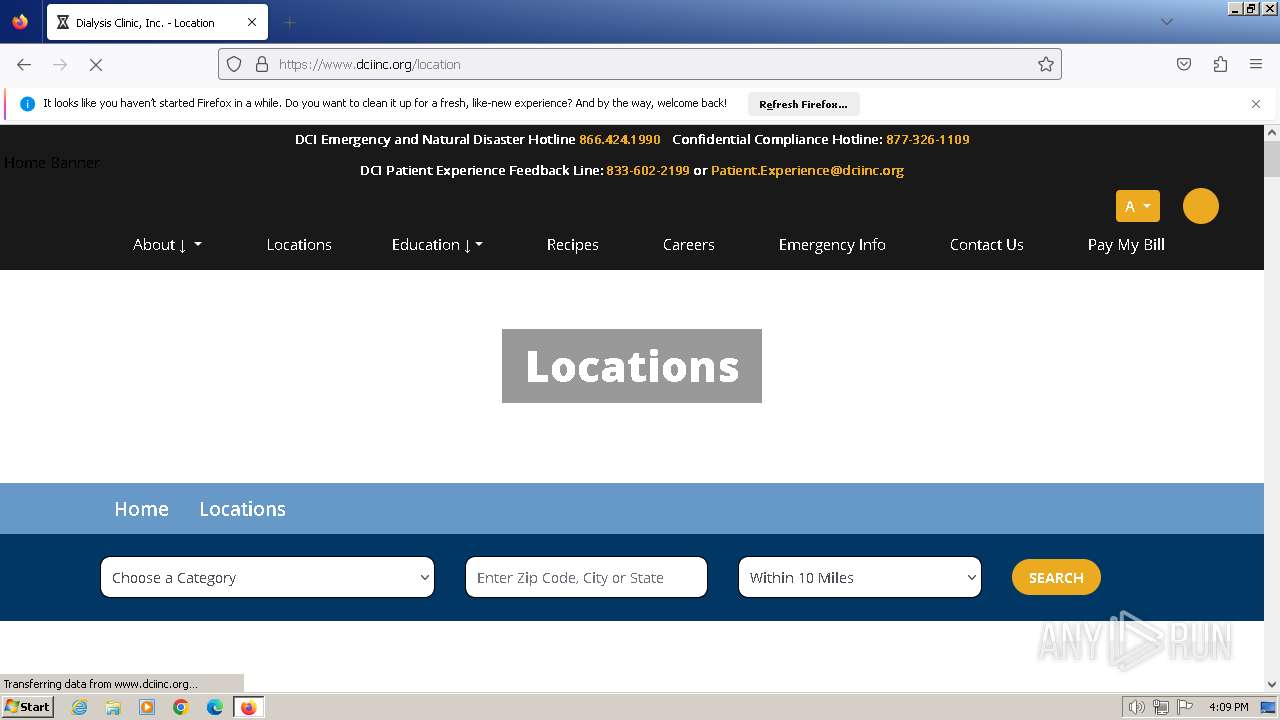Click compliance hotline 877-326-1109 link

[928, 139]
